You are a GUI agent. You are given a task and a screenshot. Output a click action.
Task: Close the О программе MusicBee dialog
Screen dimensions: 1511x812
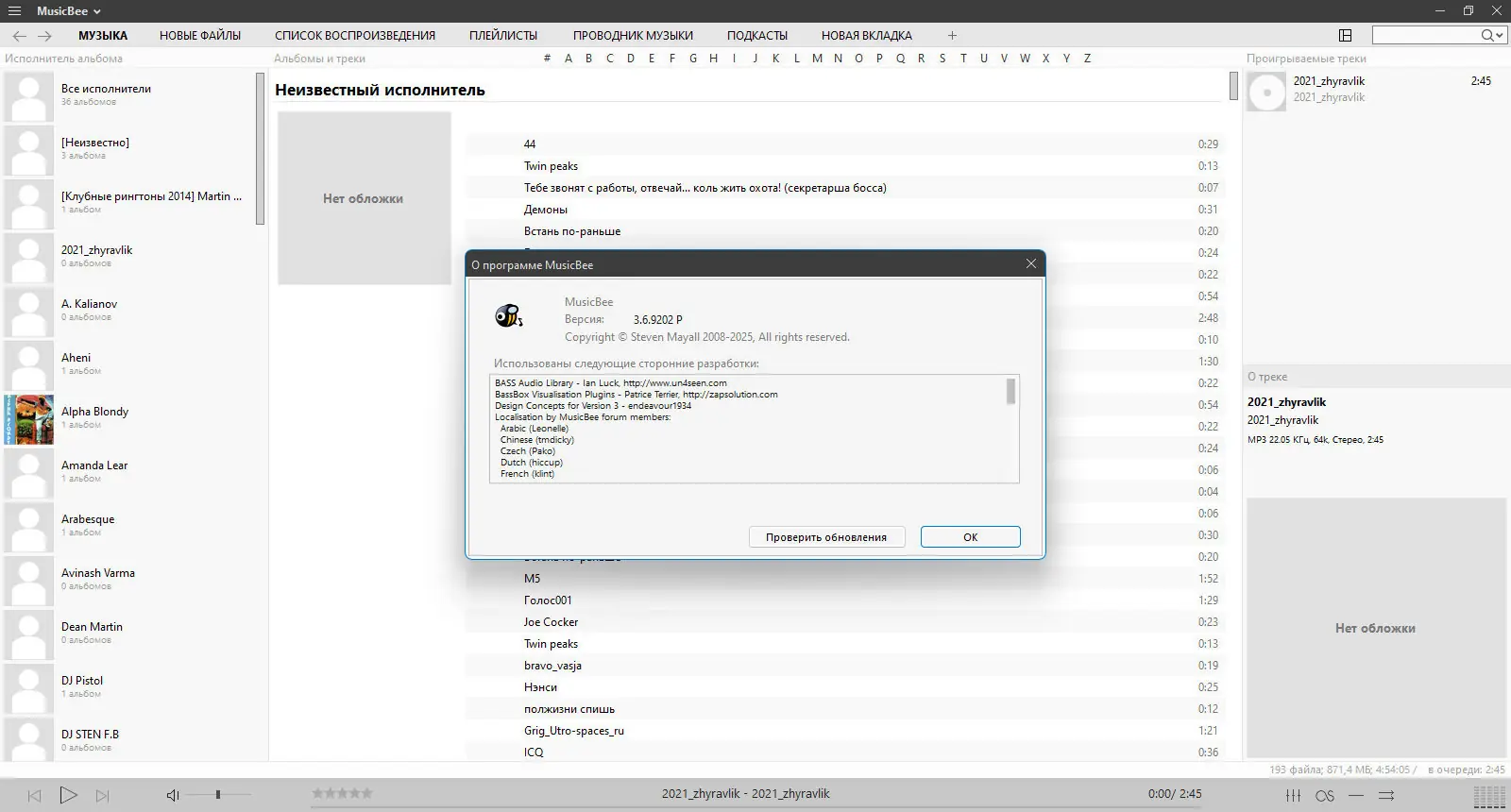(1031, 264)
